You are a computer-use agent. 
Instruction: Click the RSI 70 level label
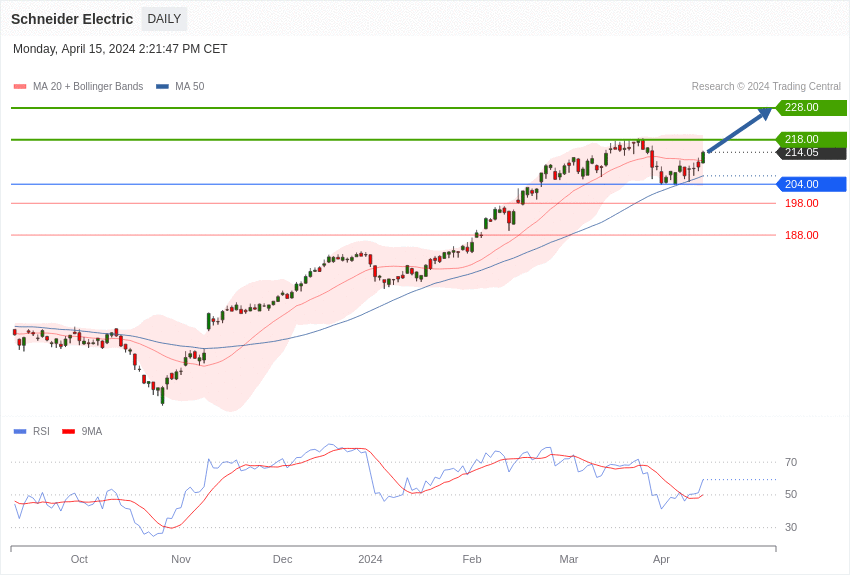click(791, 462)
